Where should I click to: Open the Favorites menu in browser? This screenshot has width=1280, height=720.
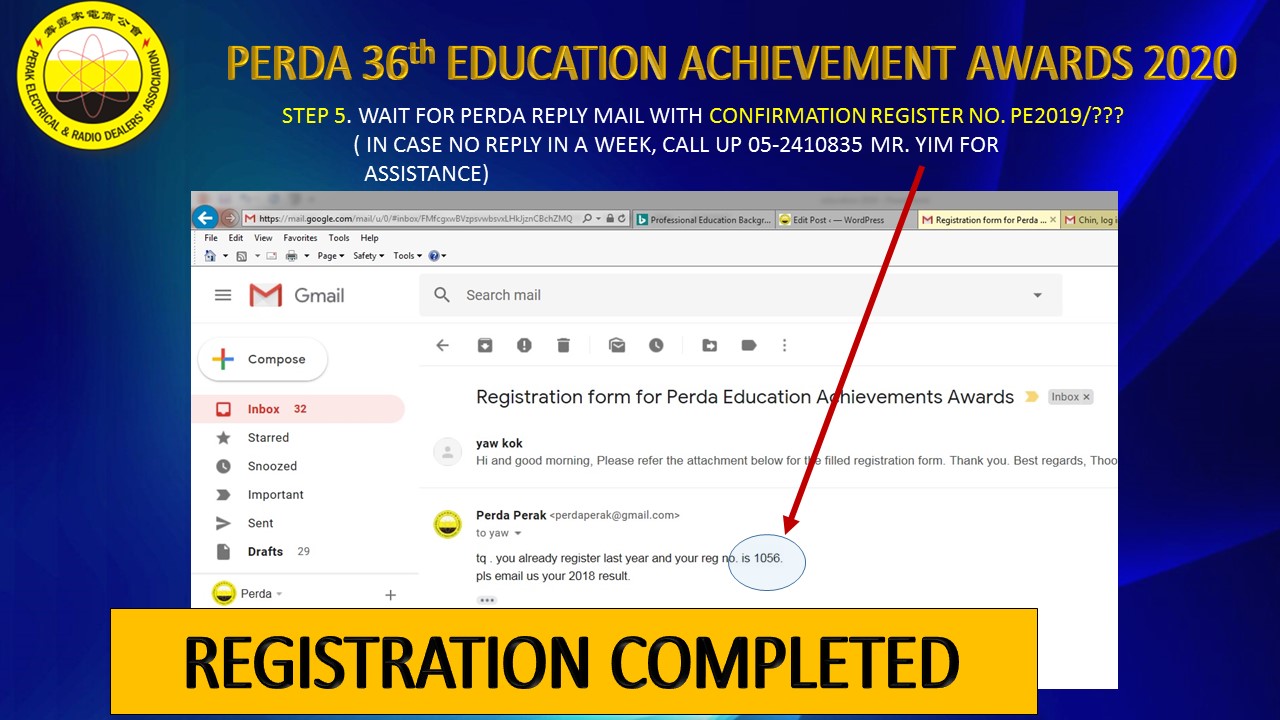pos(300,238)
